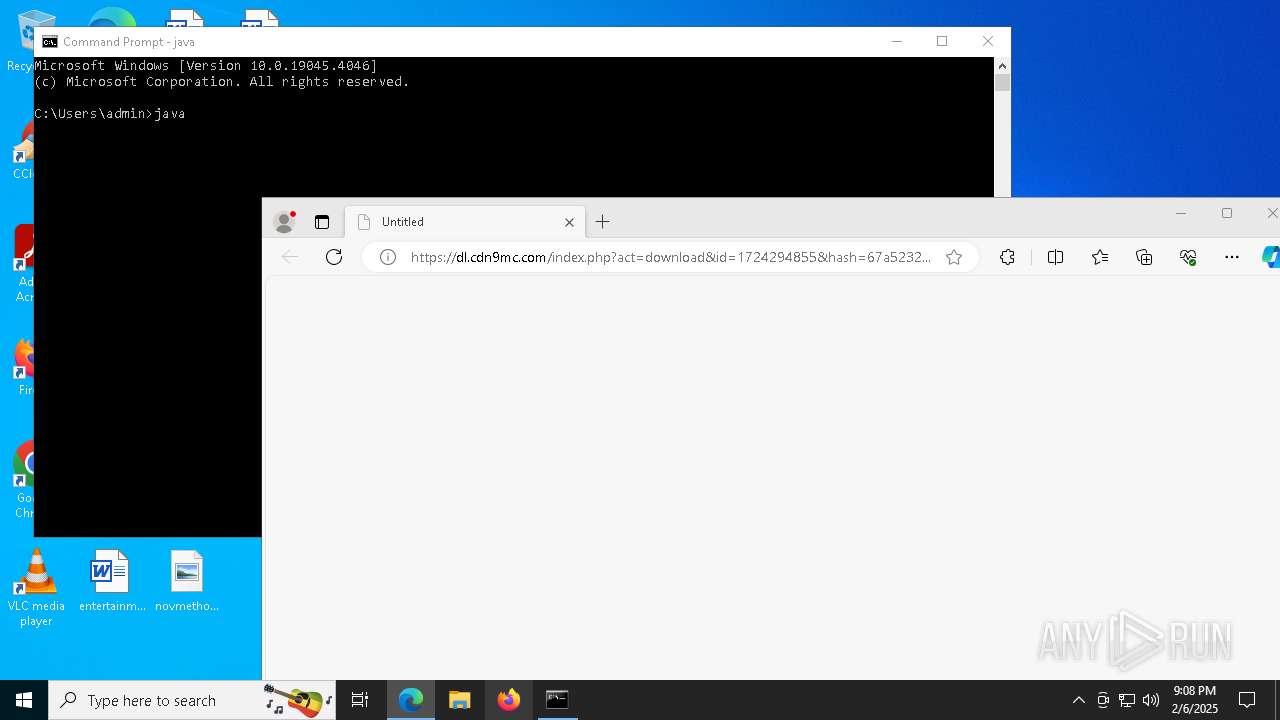Open Edge tab actions menu

pos(322,222)
